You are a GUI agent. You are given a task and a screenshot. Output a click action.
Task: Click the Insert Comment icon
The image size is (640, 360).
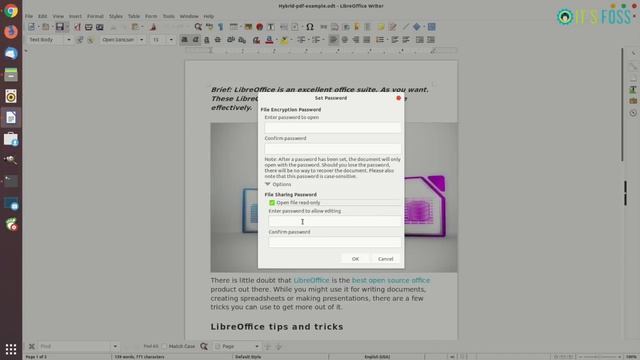(x=380, y=27)
